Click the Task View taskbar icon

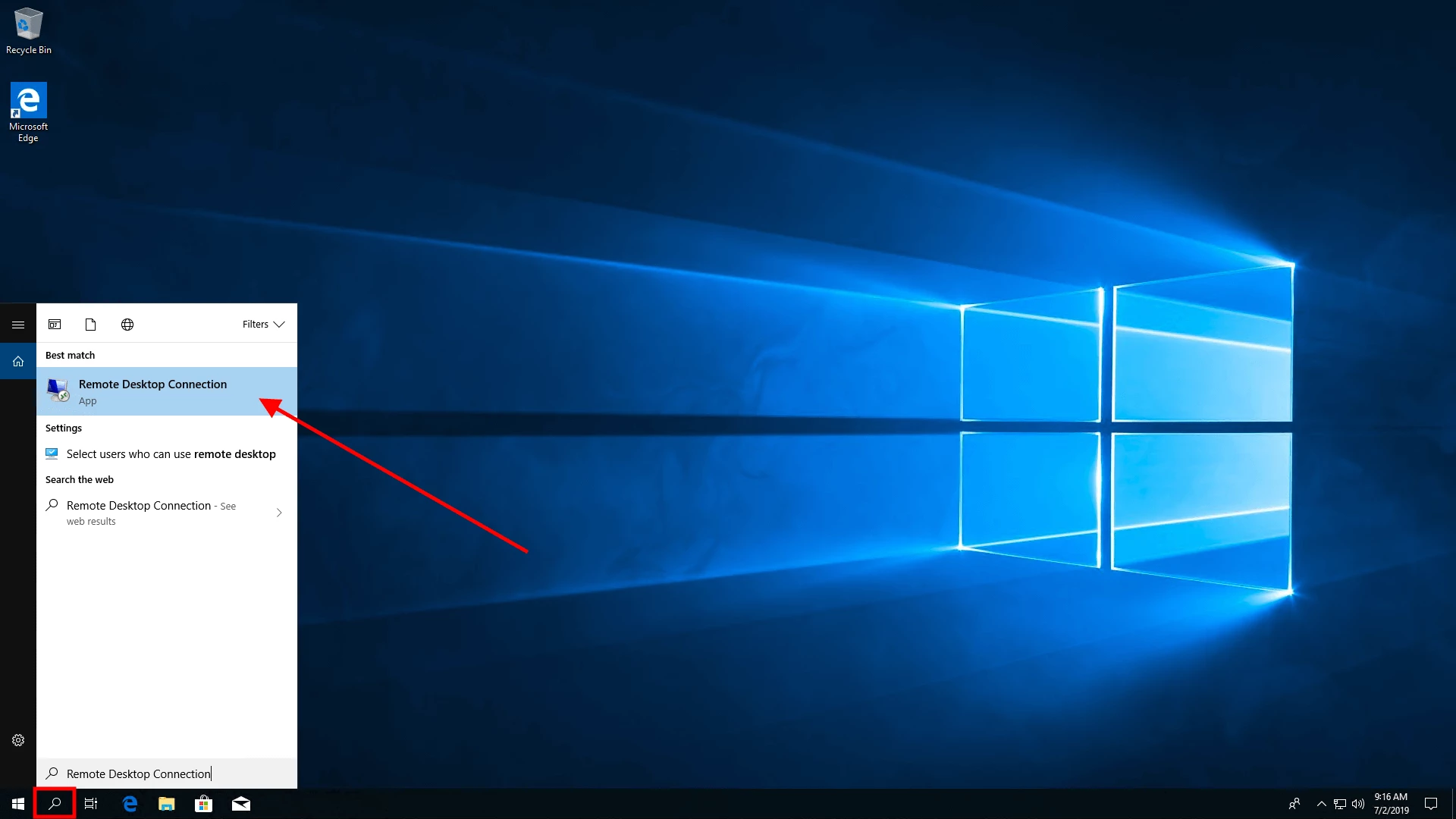[92, 804]
